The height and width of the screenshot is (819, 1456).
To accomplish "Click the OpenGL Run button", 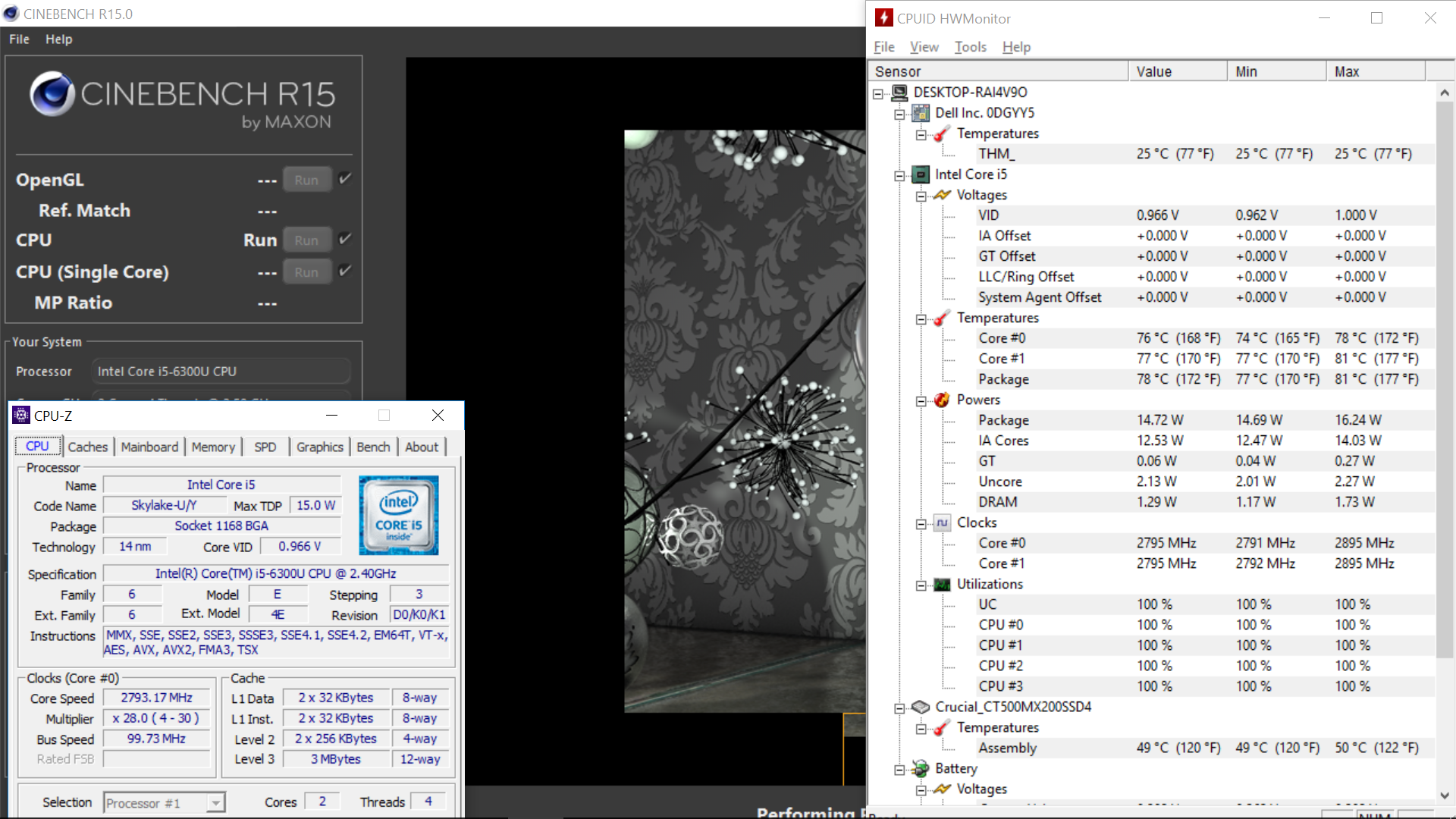I will 306,180.
